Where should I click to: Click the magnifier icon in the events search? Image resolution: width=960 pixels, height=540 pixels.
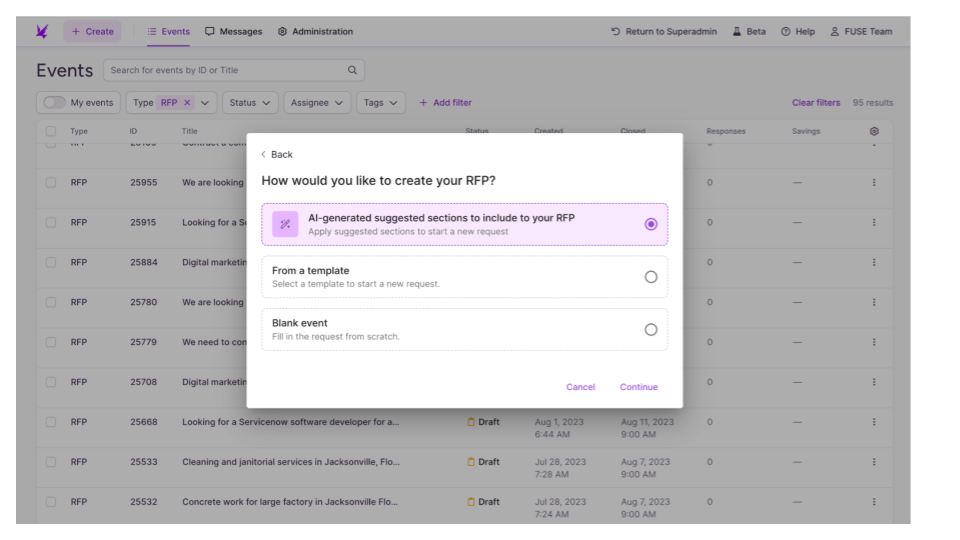tap(351, 70)
